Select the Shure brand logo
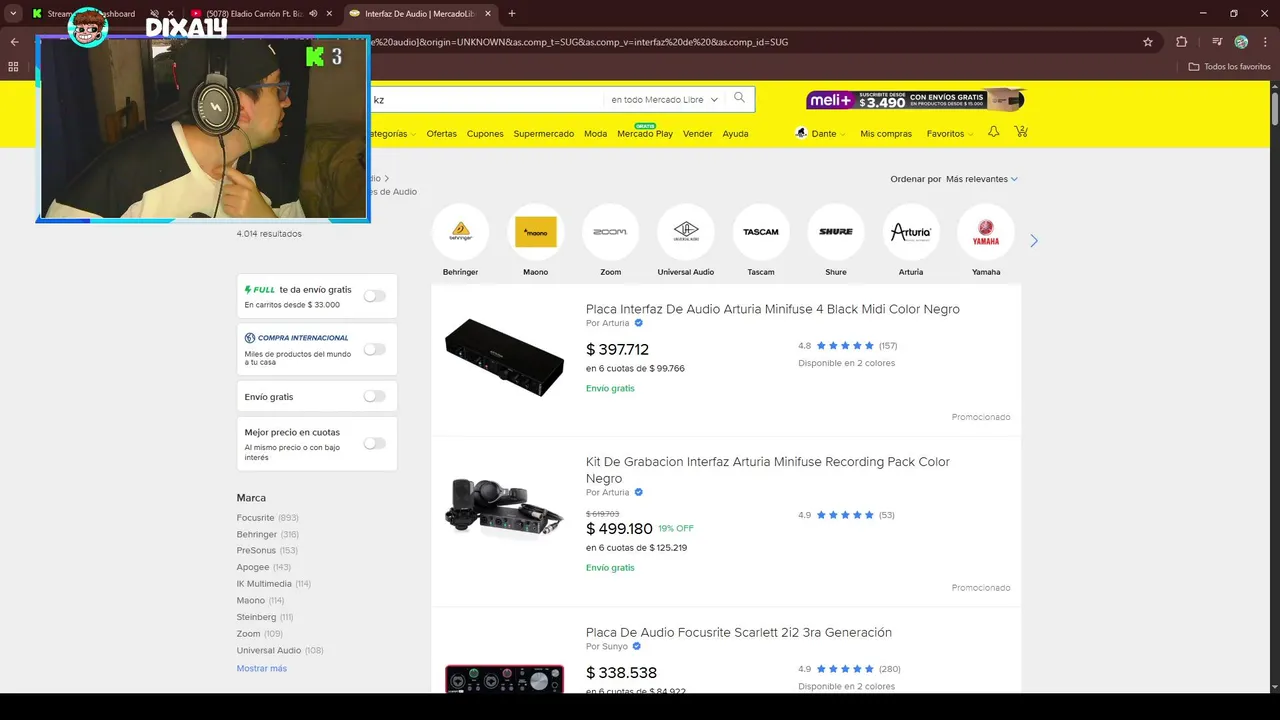The image size is (1280, 720). click(x=836, y=232)
